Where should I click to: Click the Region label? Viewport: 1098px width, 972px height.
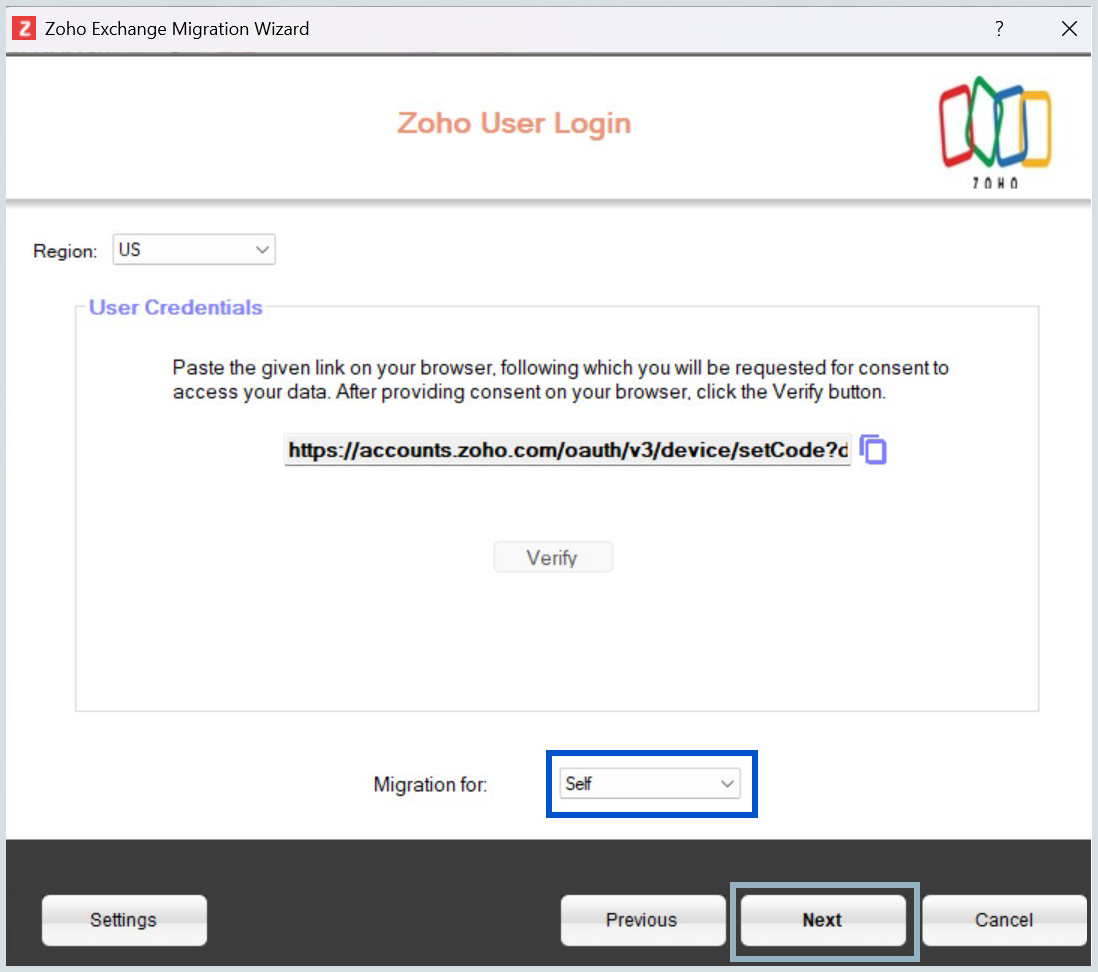65,251
